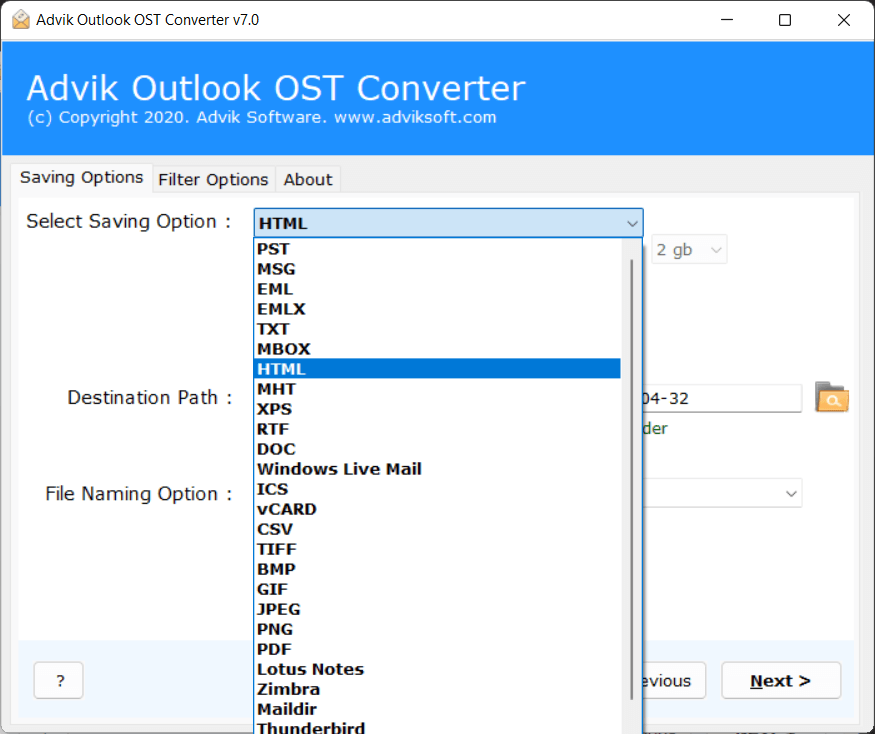Screen dimensions: 875x734
Task: Click the Destination Path input field
Action: tap(722, 399)
